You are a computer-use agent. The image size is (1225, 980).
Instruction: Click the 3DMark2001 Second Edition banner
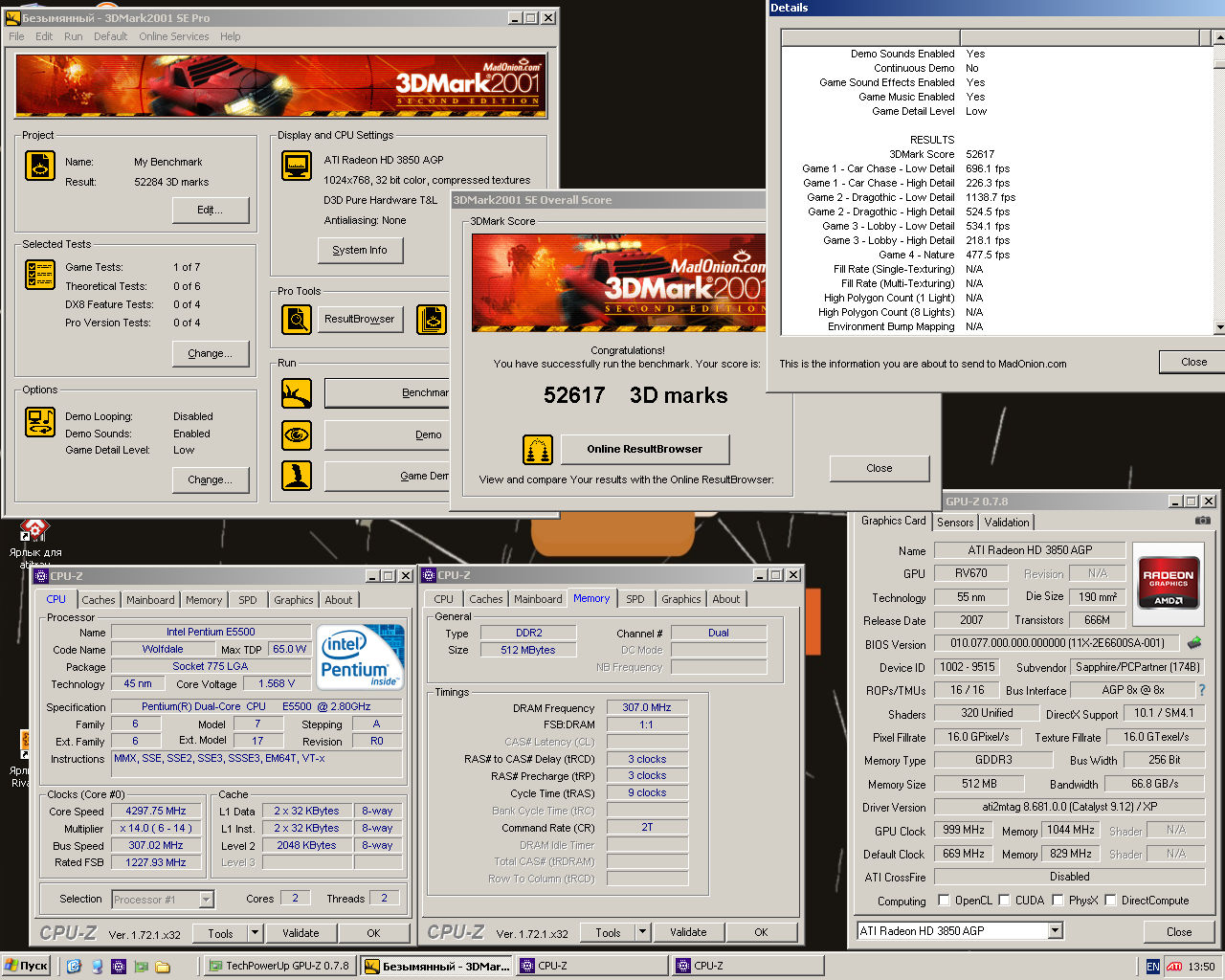[280, 85]
